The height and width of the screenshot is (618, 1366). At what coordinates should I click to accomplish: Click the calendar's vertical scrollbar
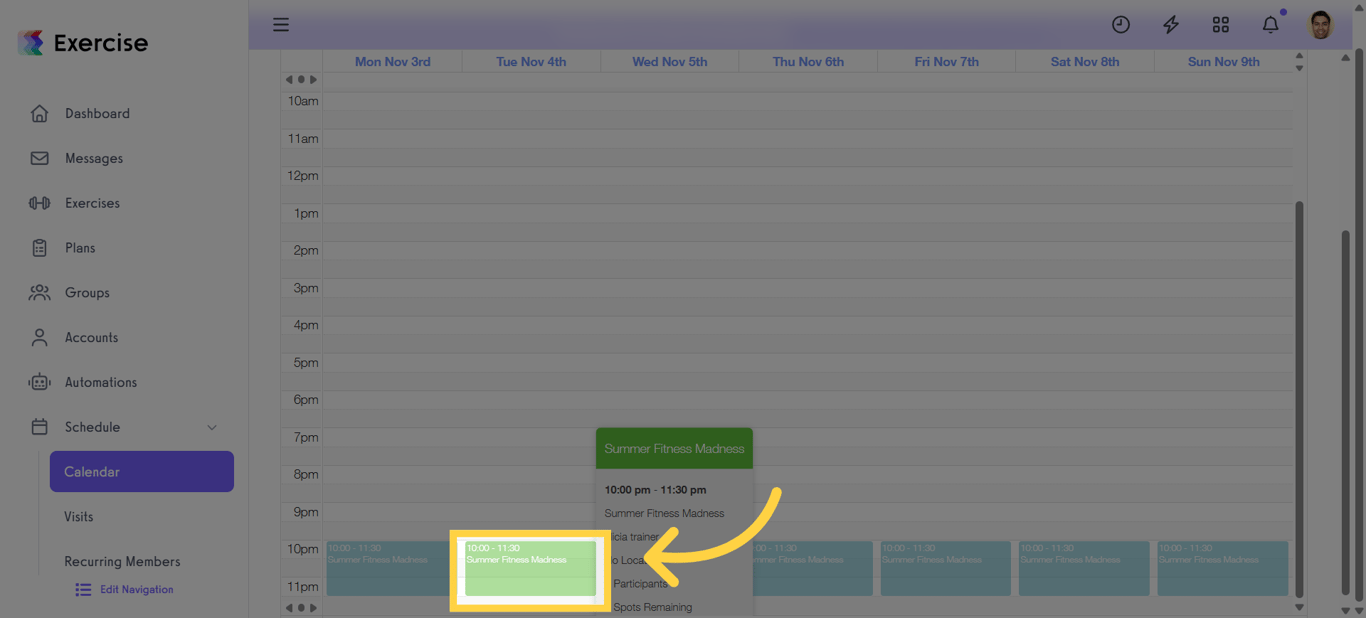pyautogui.click(x=1299, y=399)
